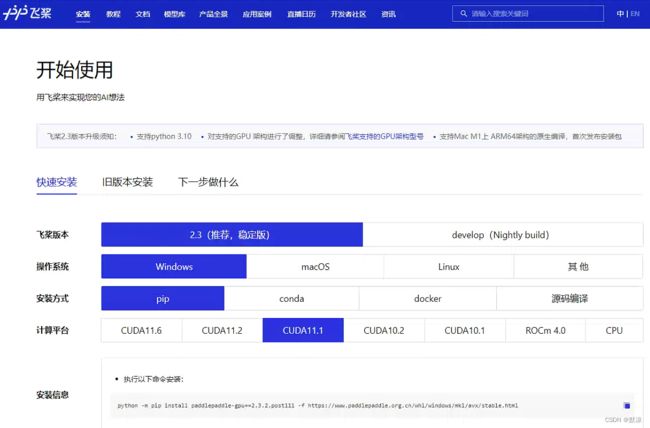Open the 文档 navigation item
The image size is (650, 428).
click(143, 14)
